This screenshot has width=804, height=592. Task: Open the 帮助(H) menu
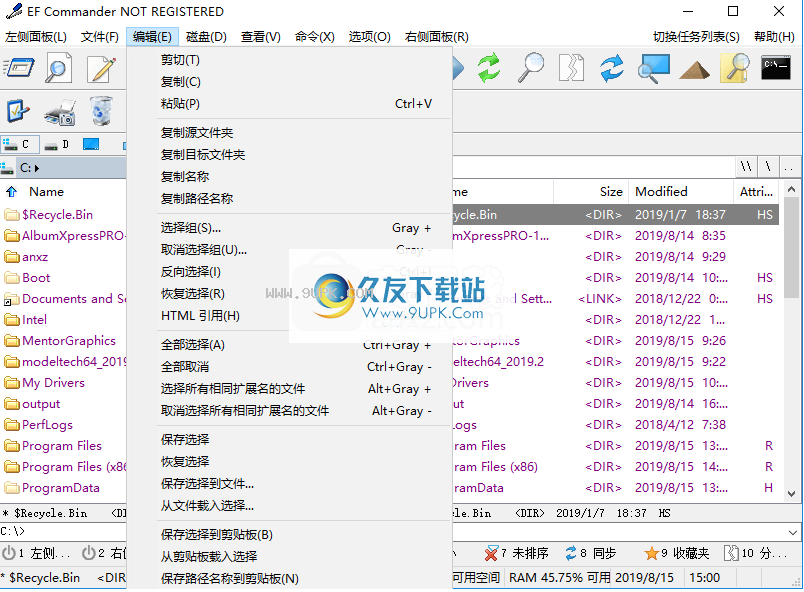(774, 37)
